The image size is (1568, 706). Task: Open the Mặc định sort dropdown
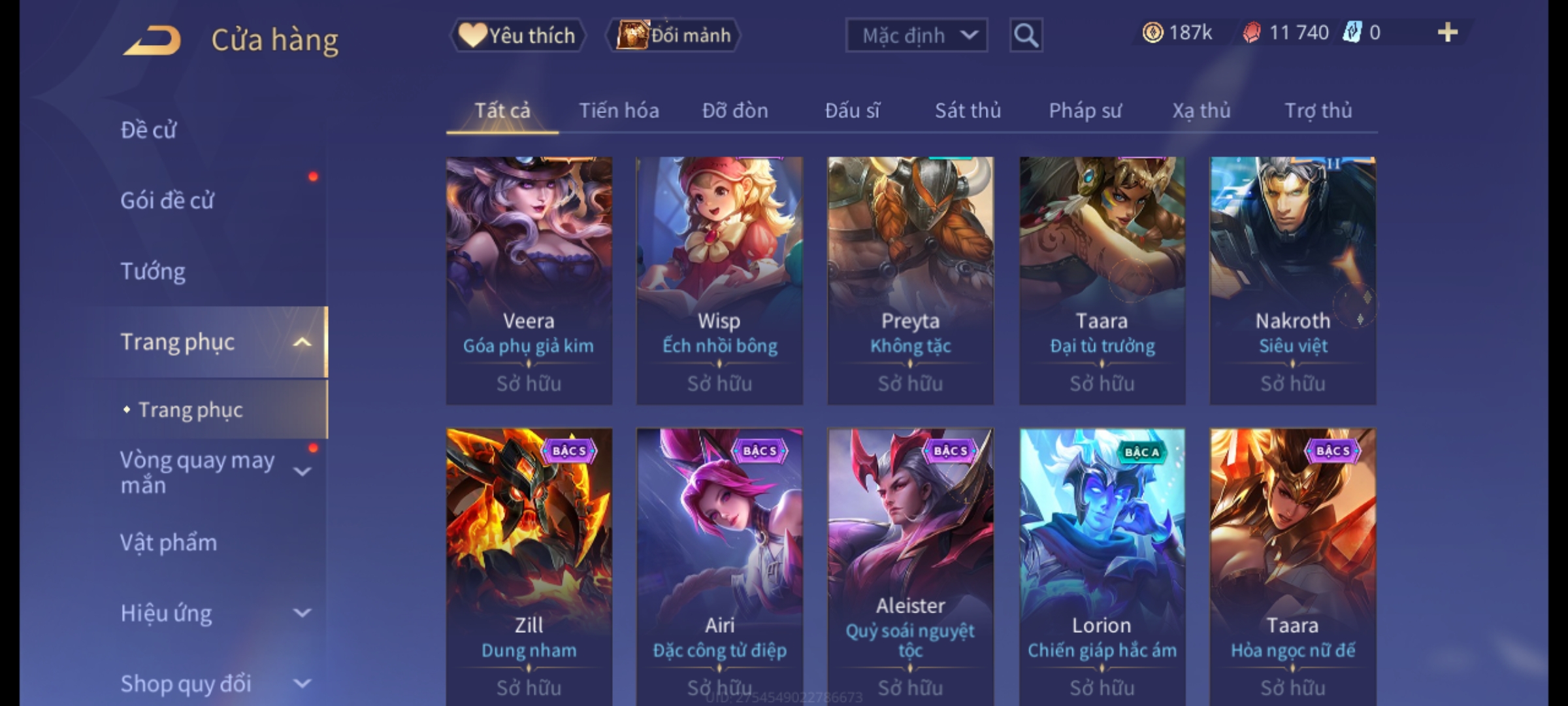(x=916, y=35)
